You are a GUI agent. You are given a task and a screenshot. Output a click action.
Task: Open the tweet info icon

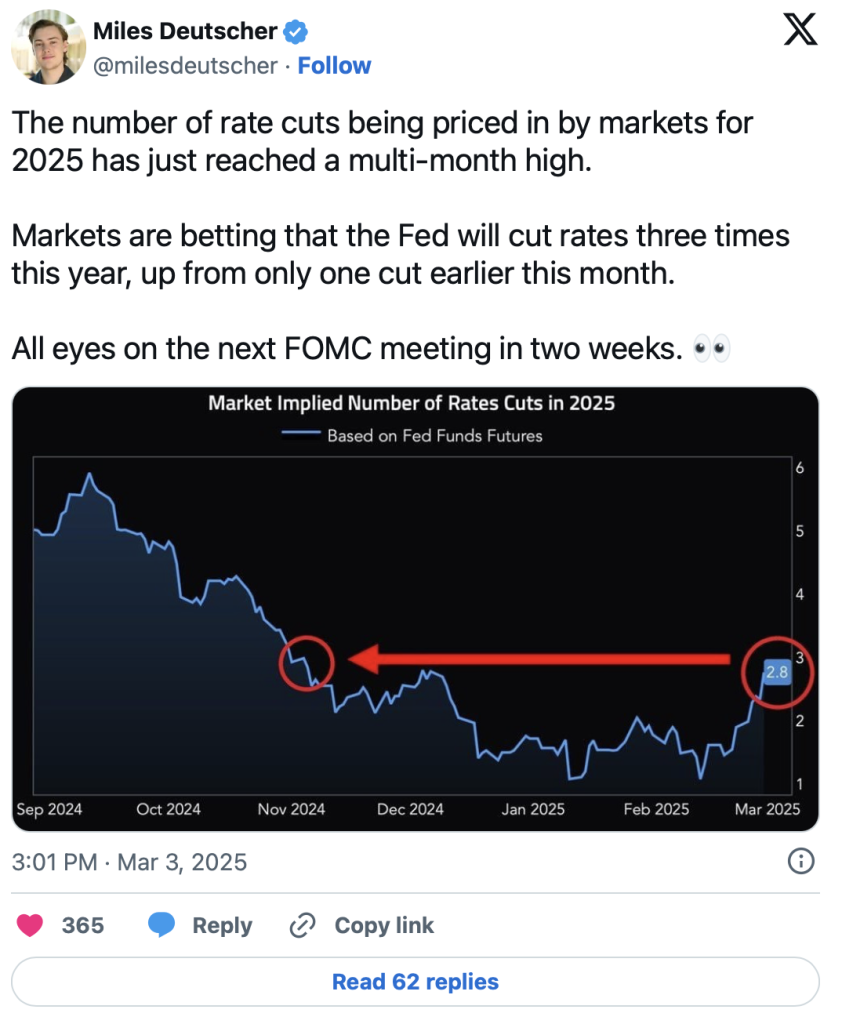click(x=801, y=861)
